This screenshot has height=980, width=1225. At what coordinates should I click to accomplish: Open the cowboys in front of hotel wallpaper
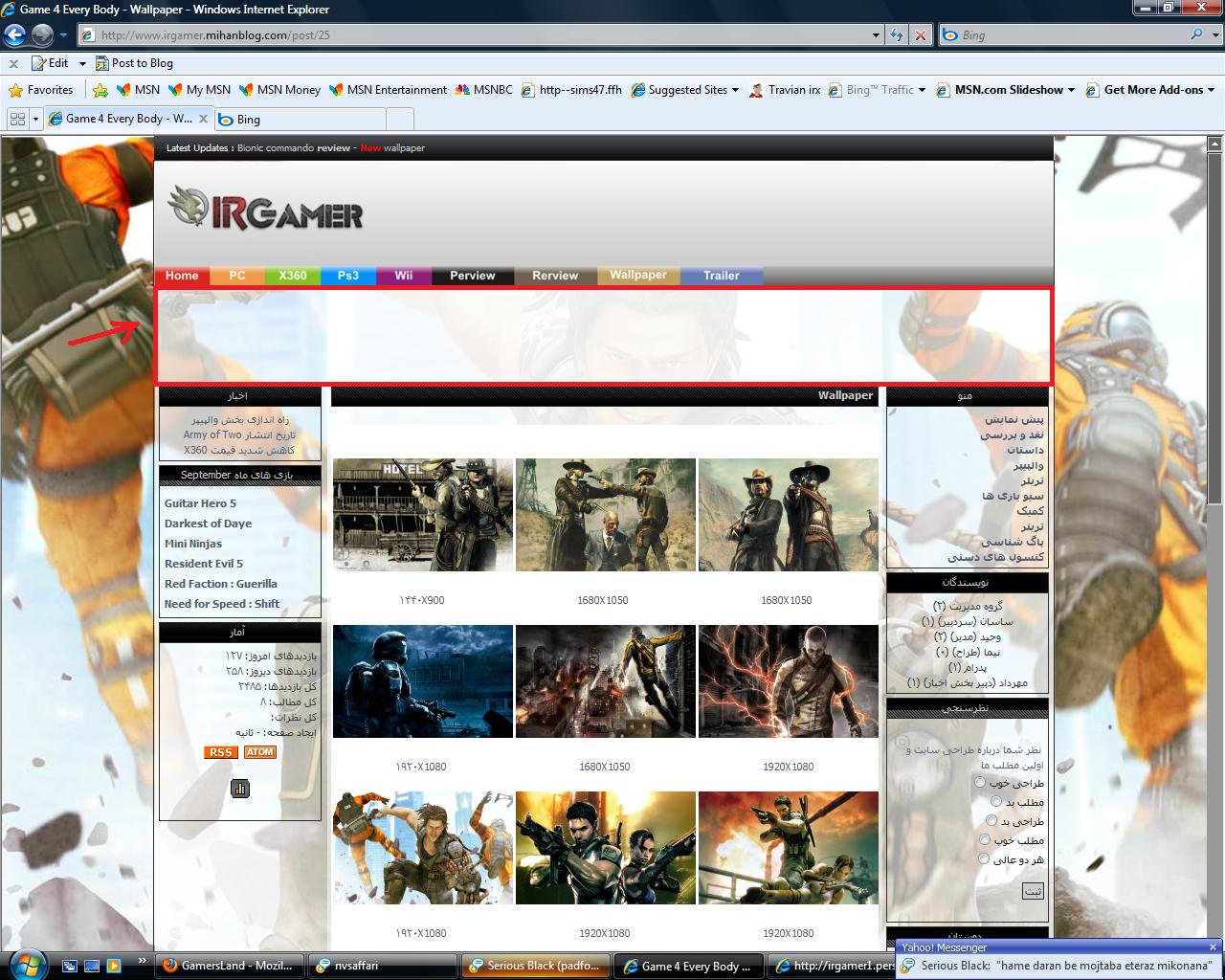coord(423,515)
